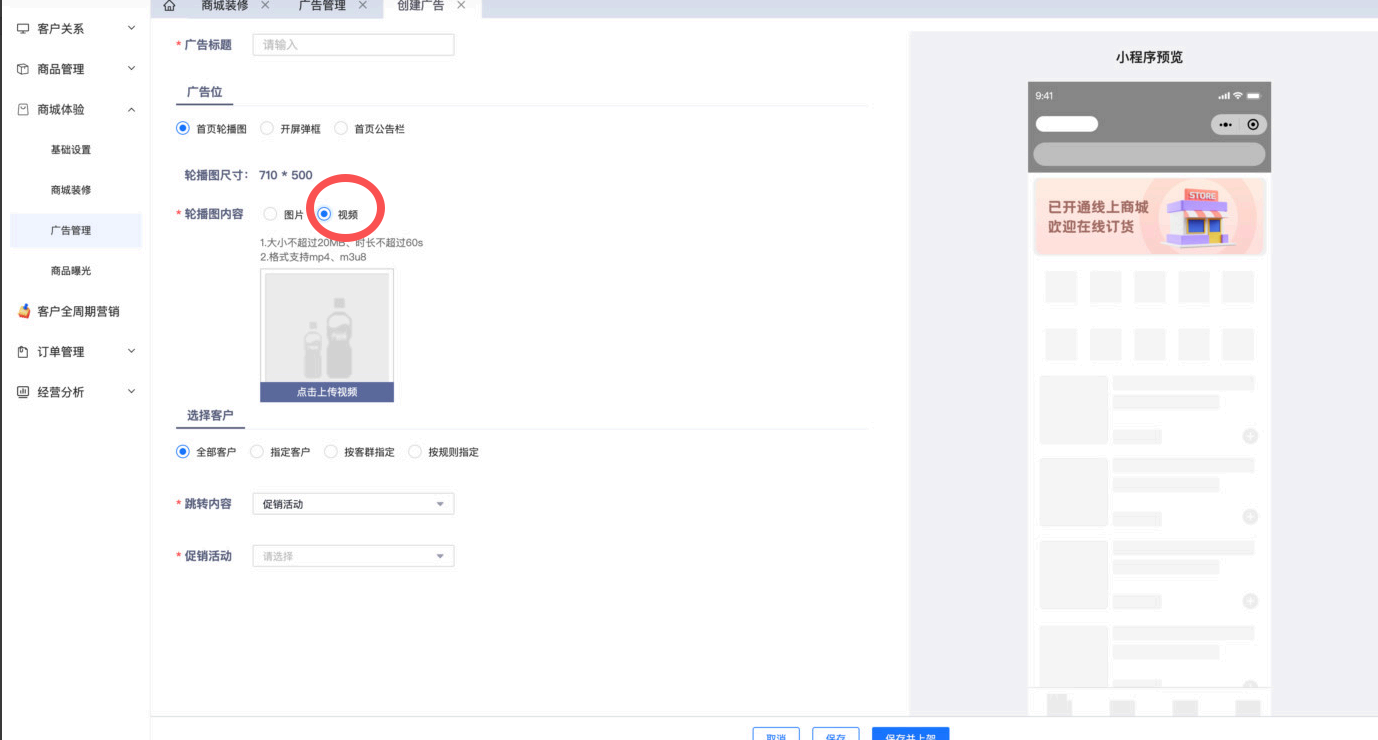Choose the 指定客户 radio option
This screenshot has height=740, width=1378.
[x=257, y=452]
